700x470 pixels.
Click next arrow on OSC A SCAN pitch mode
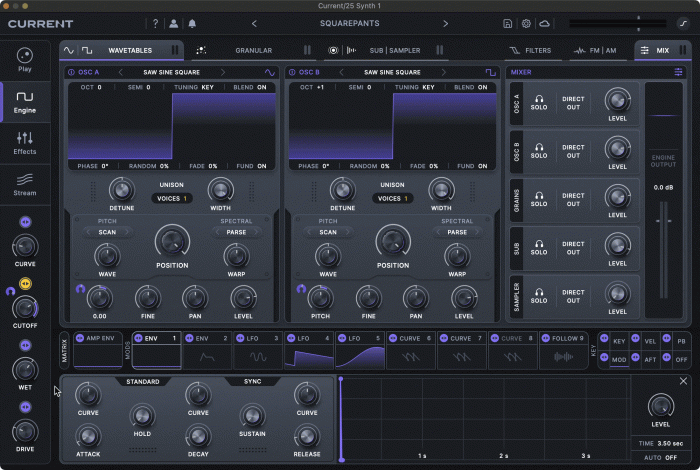pos(127,232)
